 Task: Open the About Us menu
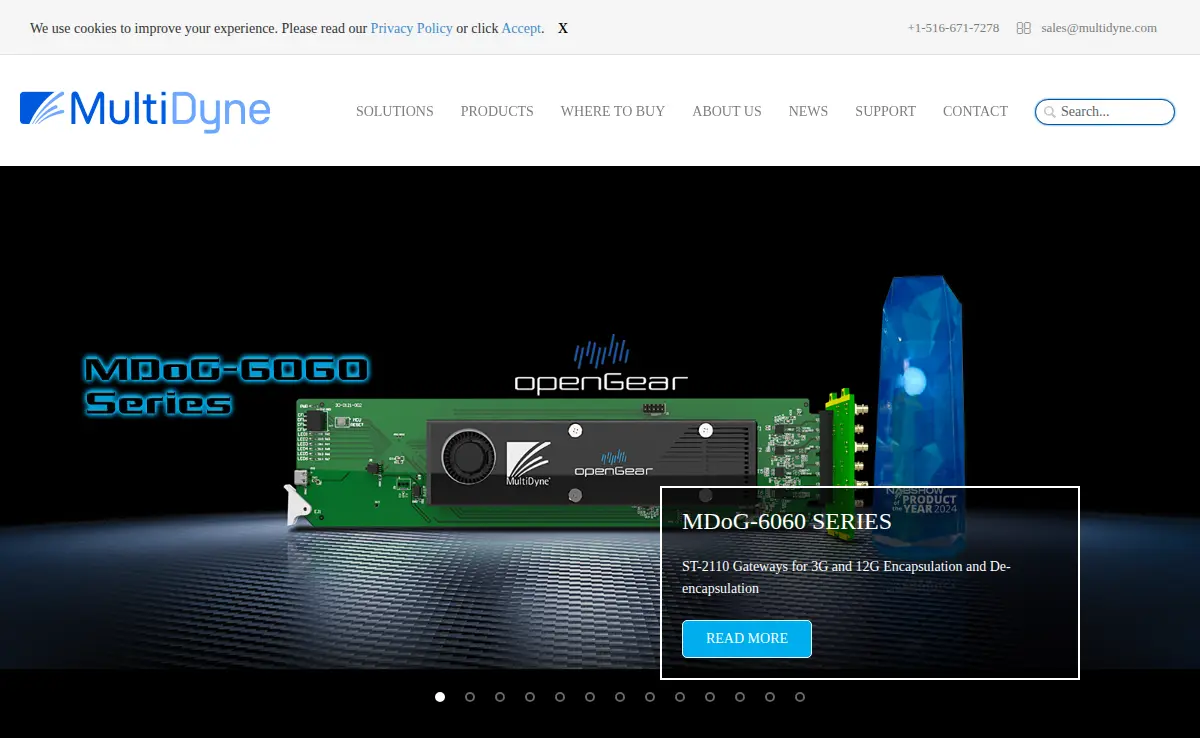coord(727,111)
